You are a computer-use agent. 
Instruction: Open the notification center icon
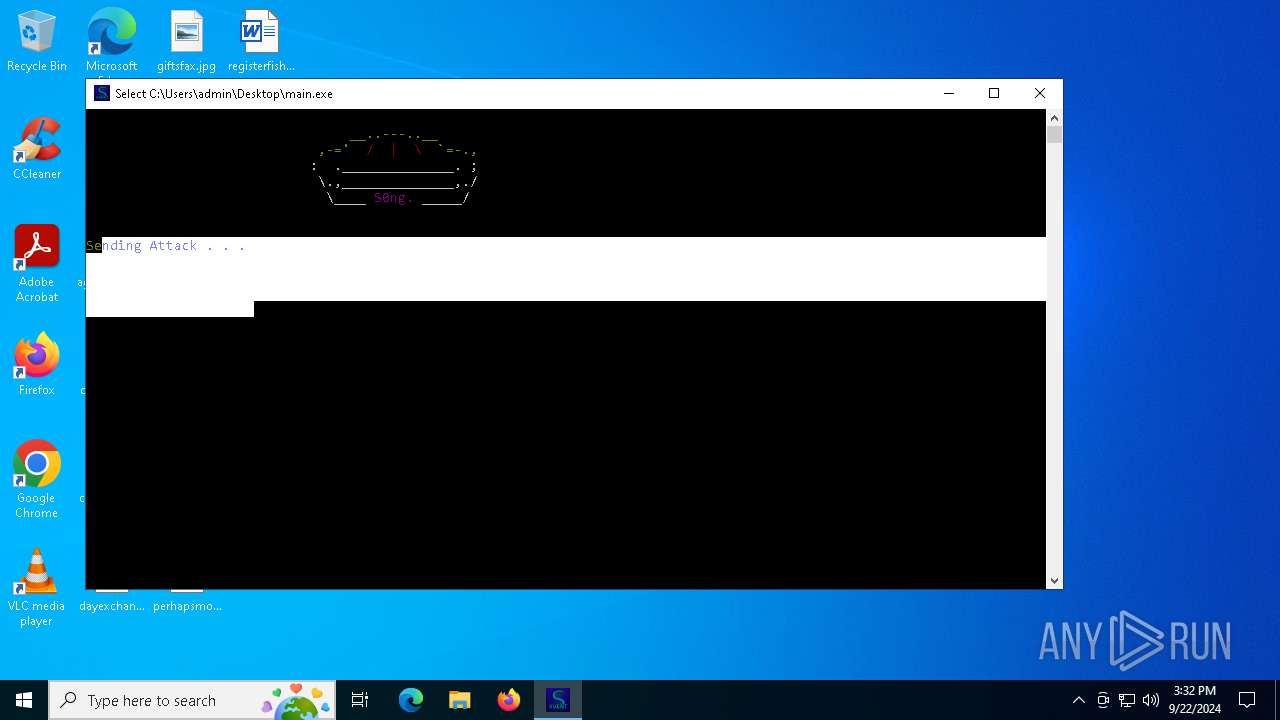click(1247, 700)
